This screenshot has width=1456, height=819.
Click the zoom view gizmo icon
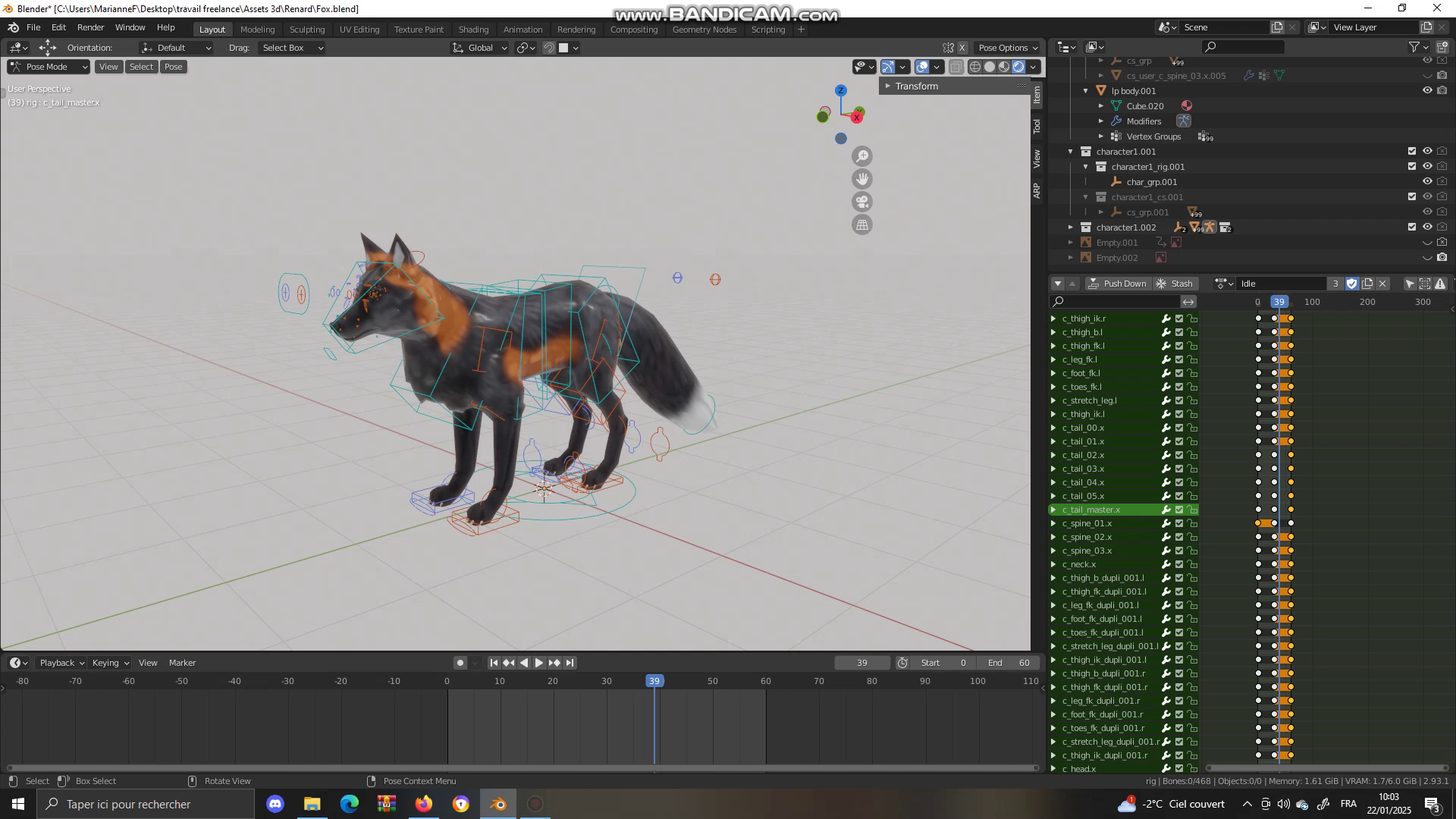coord(862,156)
